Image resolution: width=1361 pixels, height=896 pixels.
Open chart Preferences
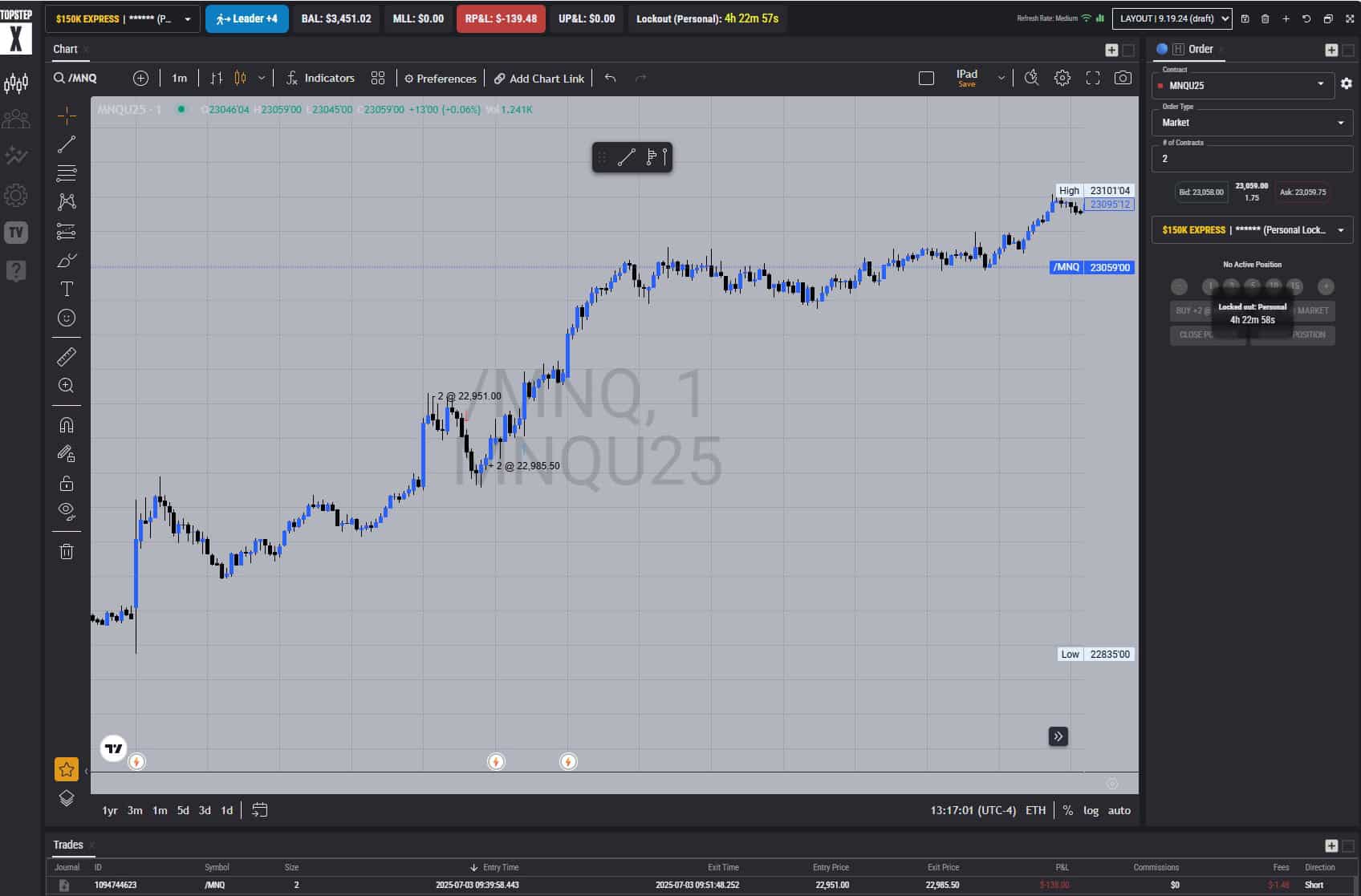(x=441, y=78)
